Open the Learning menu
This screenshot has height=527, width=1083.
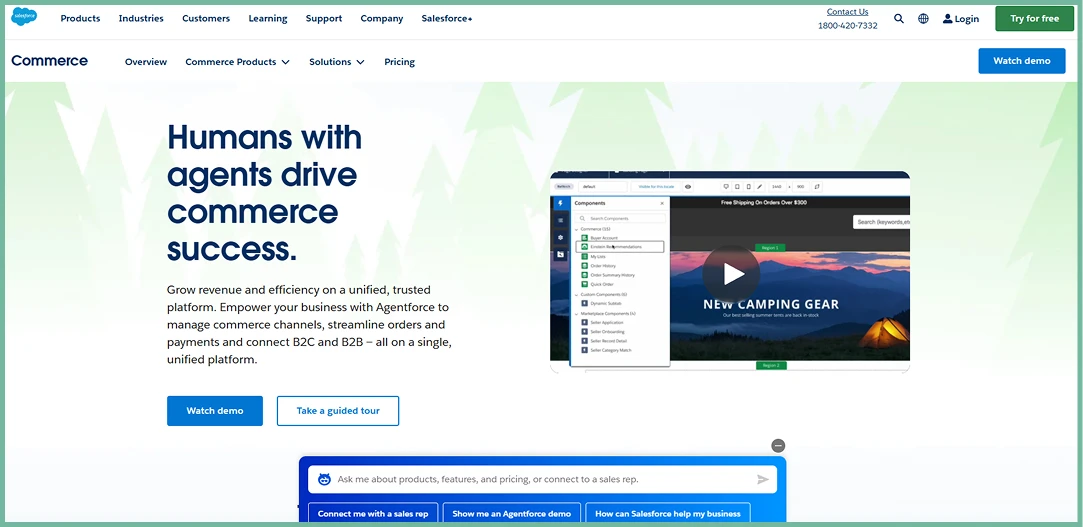(x=268, y=19)
